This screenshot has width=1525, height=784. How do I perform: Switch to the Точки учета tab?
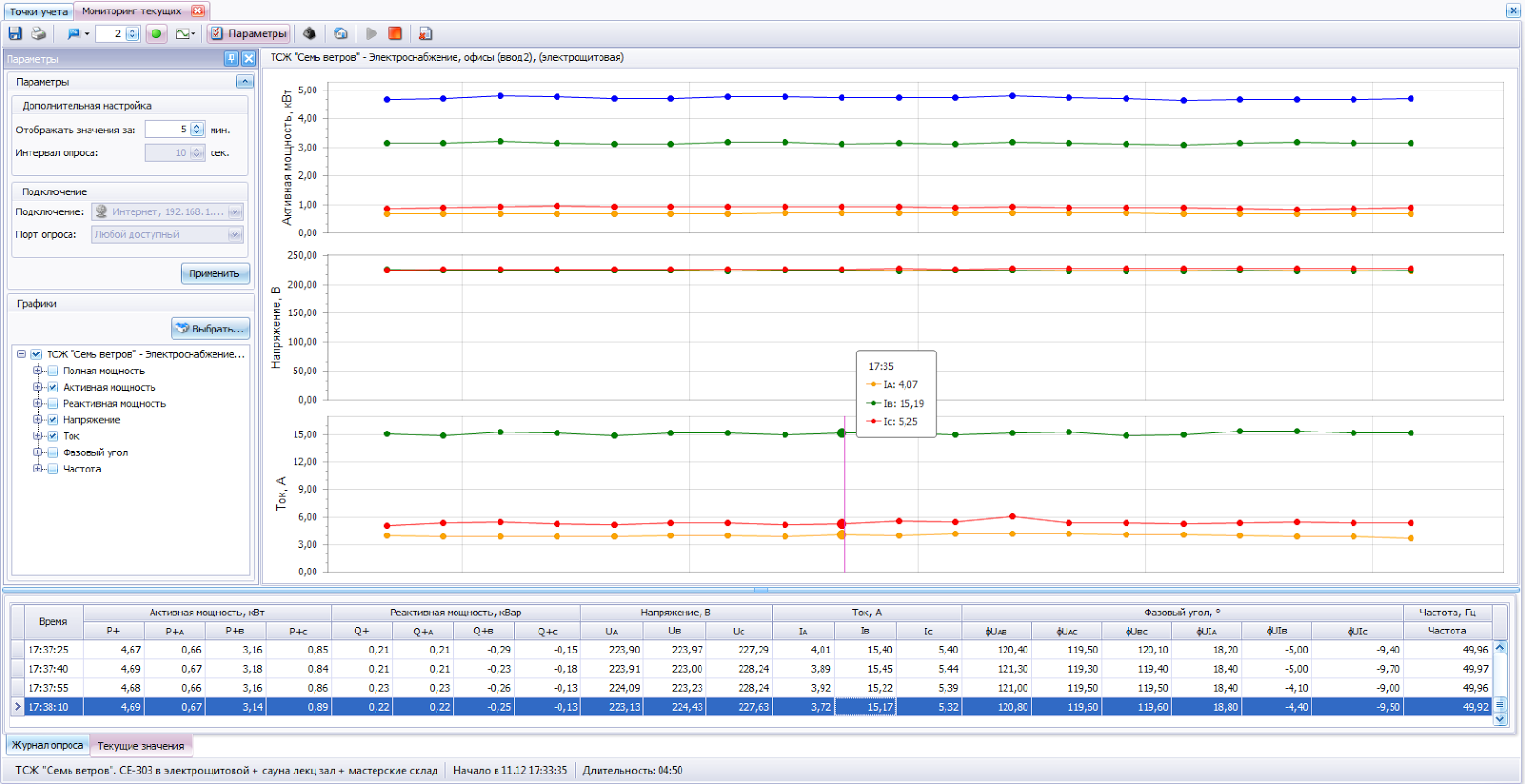tap(39, 11)
